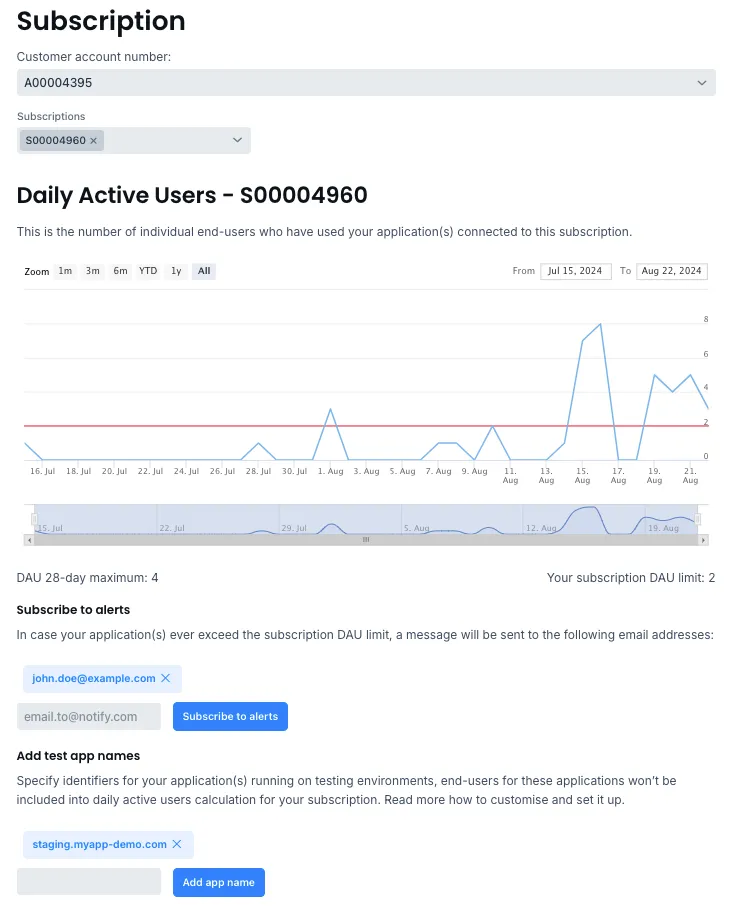
Task: Expand the Subscriptions dropdown chevron
Action: [238, 140]
